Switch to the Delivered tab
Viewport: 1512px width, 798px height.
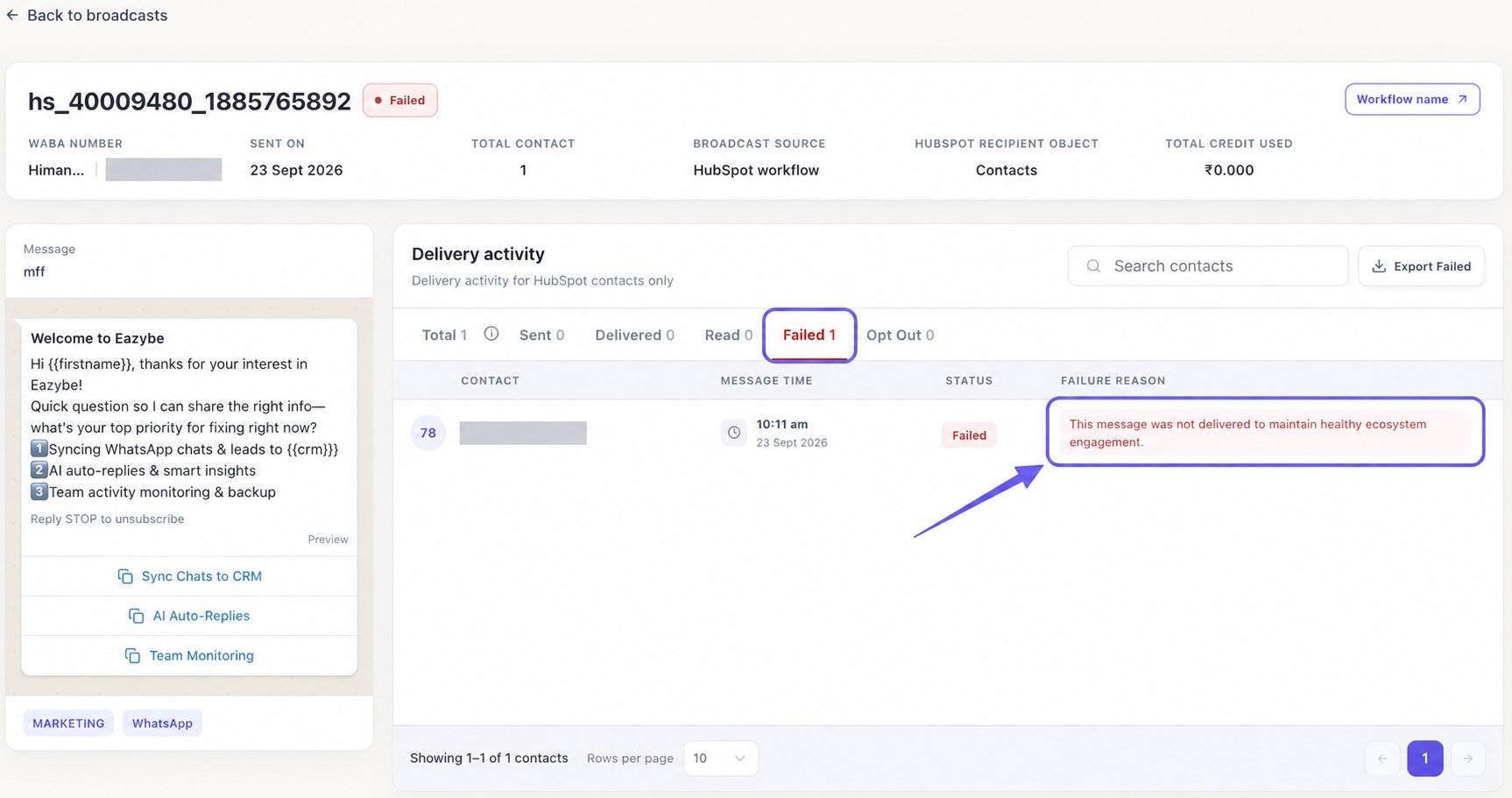click(x=634, y=335)
